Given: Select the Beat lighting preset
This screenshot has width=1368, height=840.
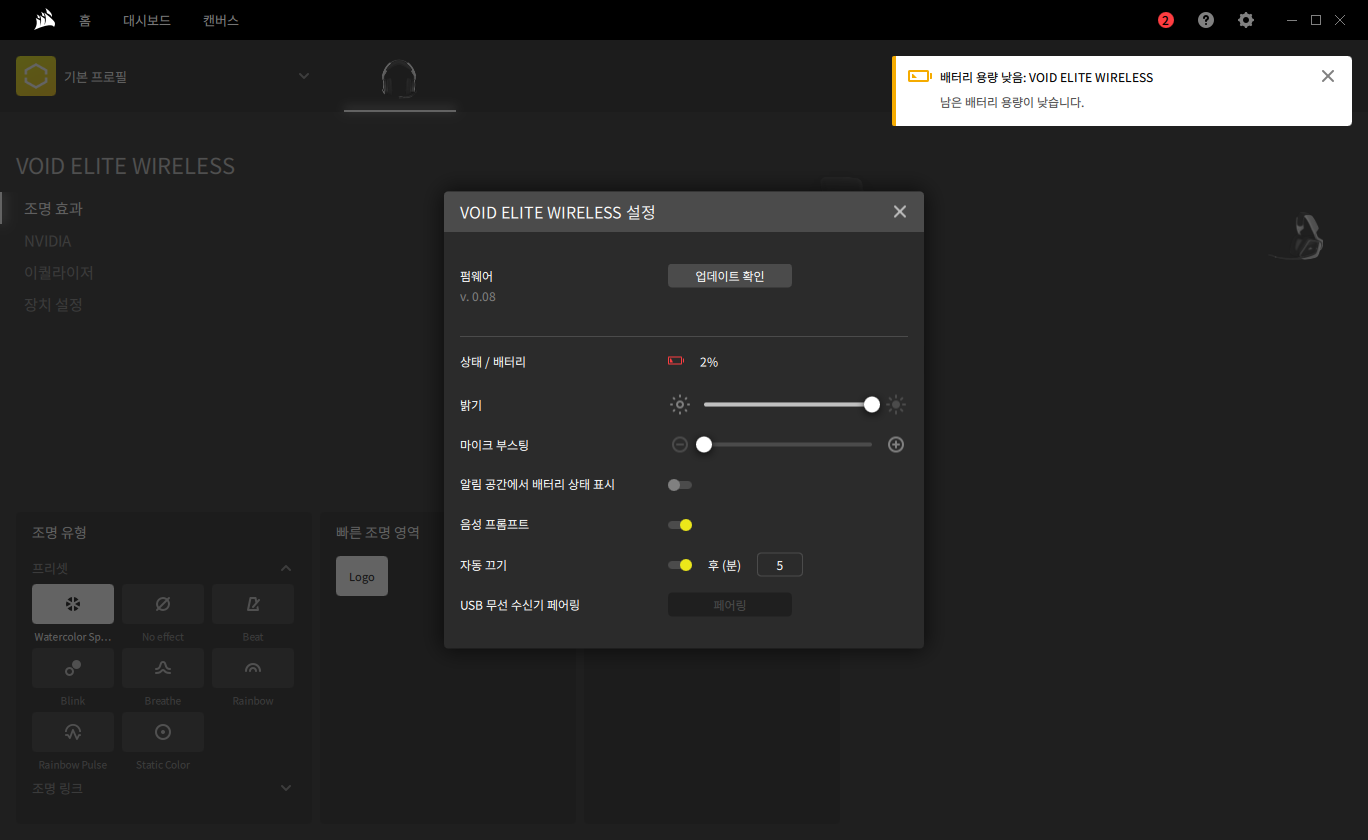Looking at the screenshot, I should point(253,604).
